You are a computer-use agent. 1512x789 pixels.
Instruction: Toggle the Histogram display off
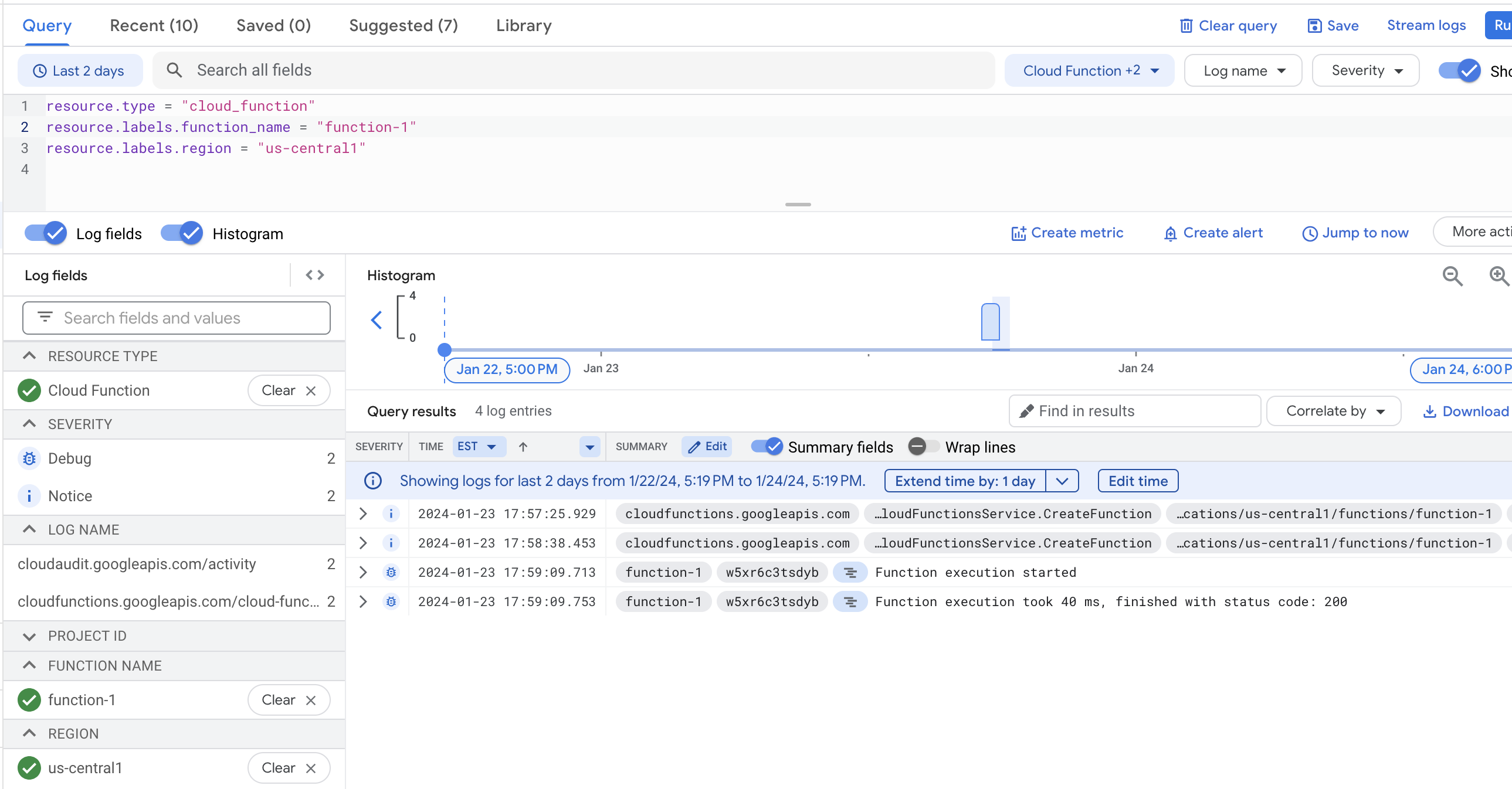pyautogui.click(x=183, y=233)
